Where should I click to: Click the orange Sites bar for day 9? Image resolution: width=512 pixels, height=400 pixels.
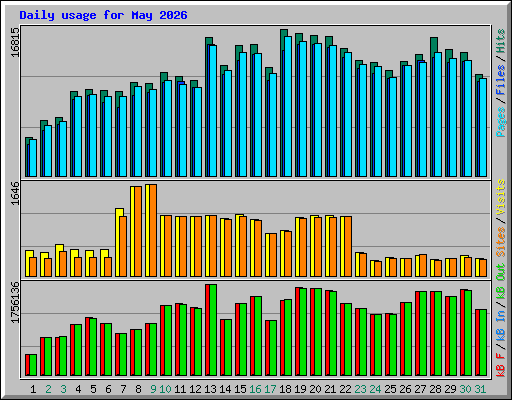(x=153, y=230)
